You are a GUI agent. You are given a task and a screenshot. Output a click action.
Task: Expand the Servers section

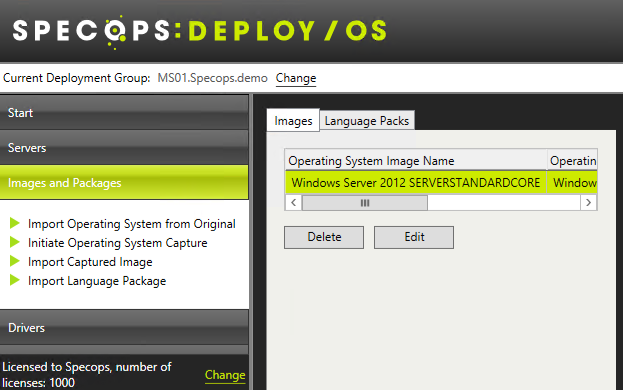pyautogui.click(x=124, y=147)
